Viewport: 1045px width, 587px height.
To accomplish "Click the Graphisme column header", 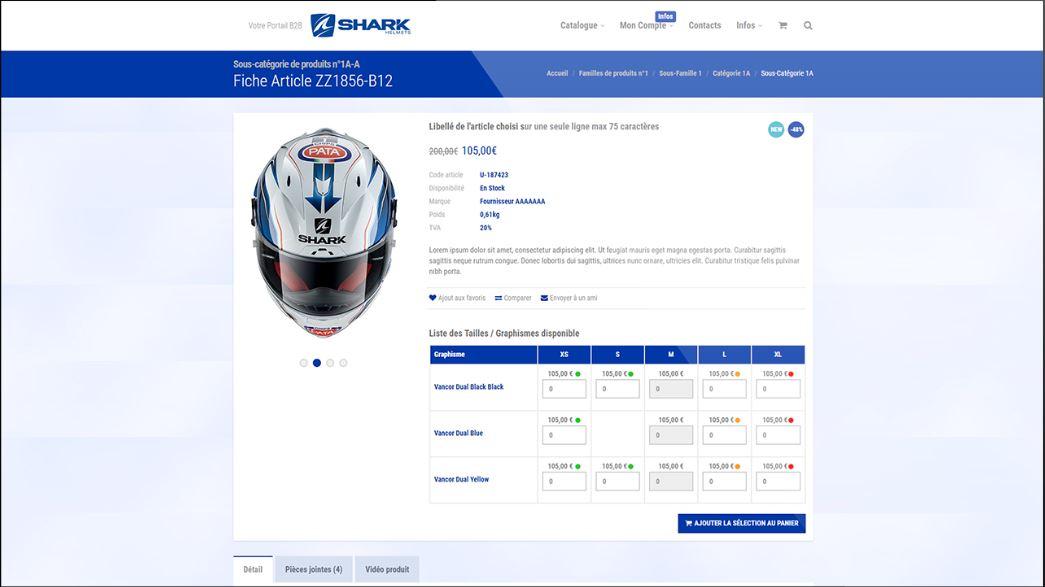I will pyautogui.click(x=483, y=354).
